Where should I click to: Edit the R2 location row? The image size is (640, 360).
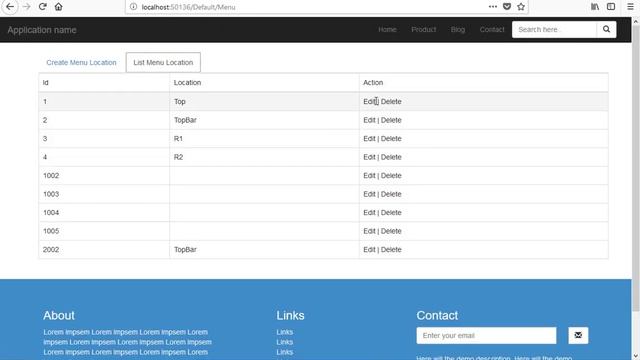[x=369, y=157]
